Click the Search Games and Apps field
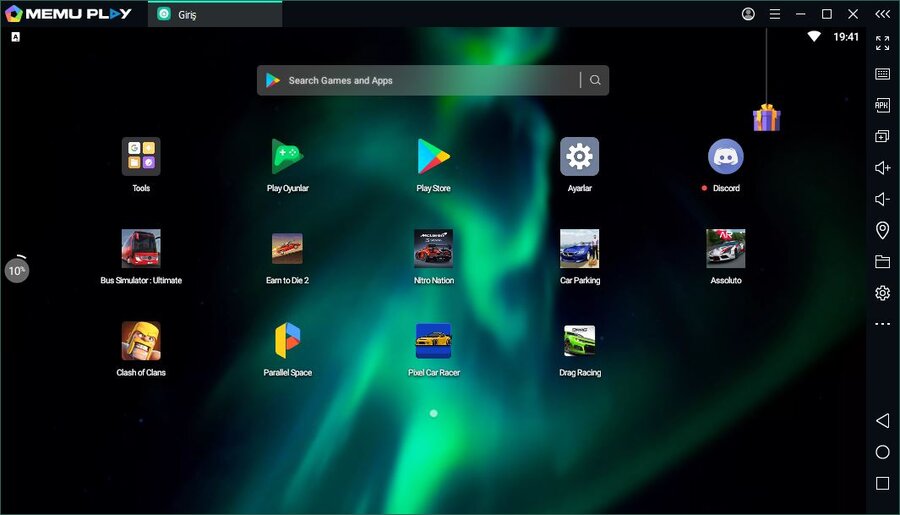The height and width of the screenshot is (515, 900). click(433, 80)
